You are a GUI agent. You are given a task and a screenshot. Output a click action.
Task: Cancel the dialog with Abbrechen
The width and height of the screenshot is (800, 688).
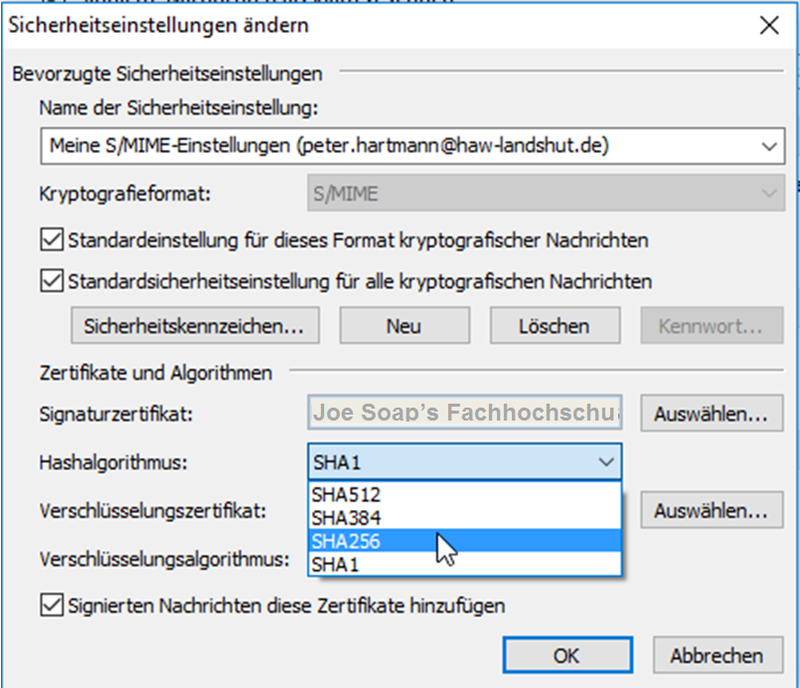tap(716, 656)
